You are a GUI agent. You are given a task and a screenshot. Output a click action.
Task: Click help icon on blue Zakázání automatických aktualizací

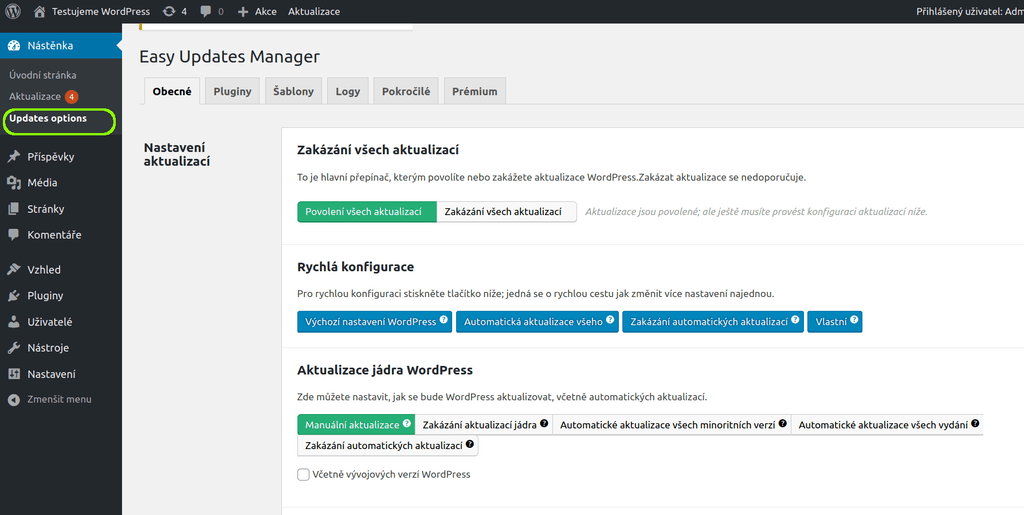795,320
